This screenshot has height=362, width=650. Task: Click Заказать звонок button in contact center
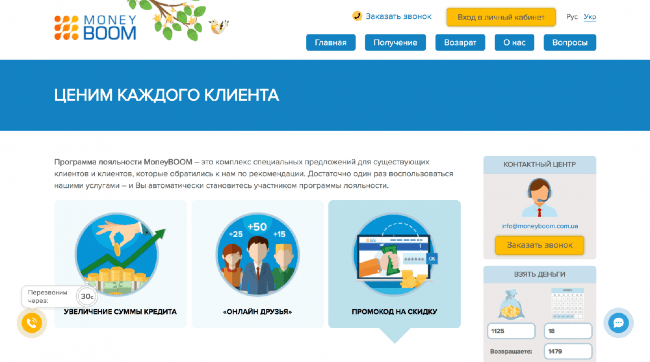pos(539,245)
